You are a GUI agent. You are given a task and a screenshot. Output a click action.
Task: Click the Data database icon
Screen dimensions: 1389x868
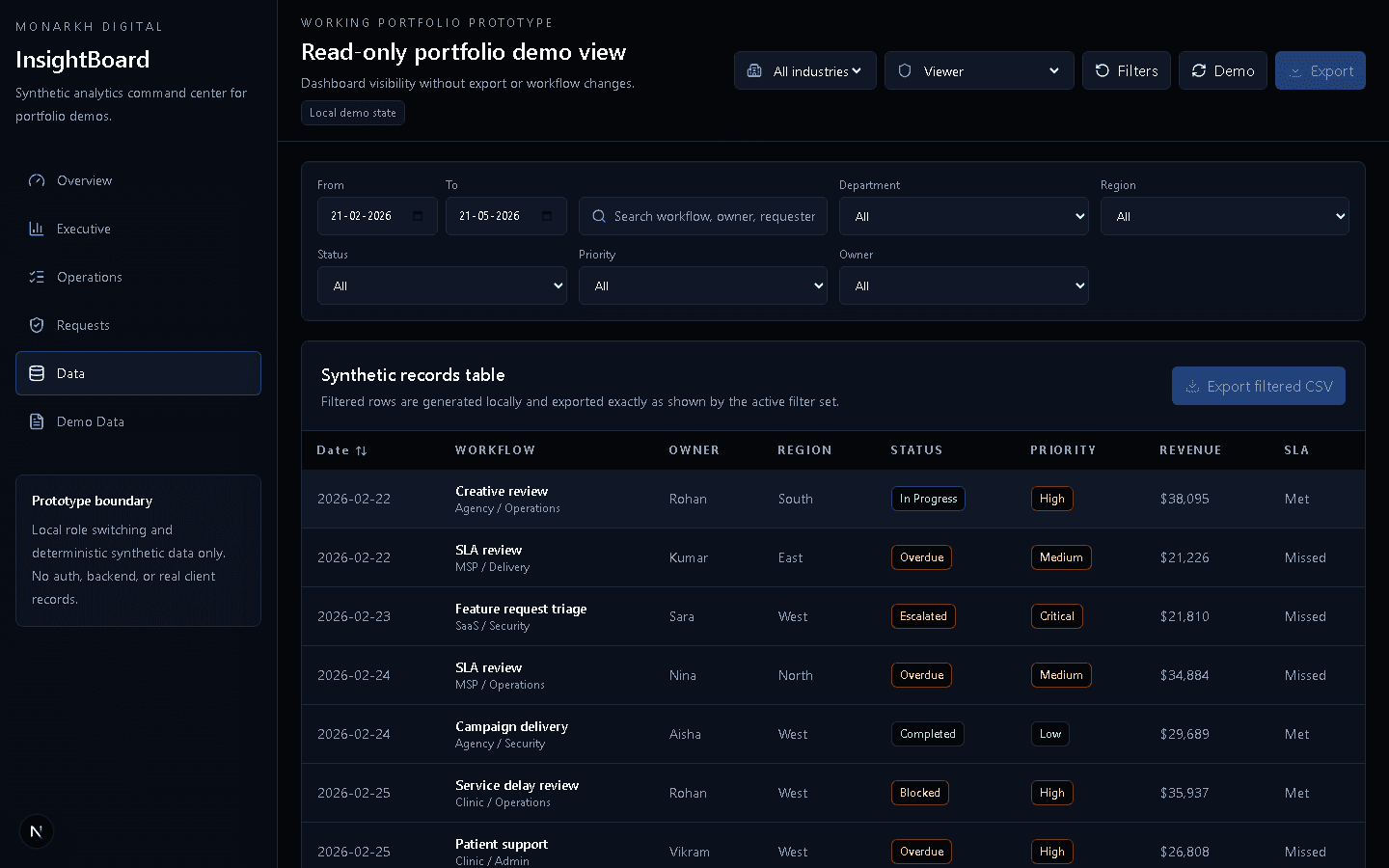coord(37,373)
